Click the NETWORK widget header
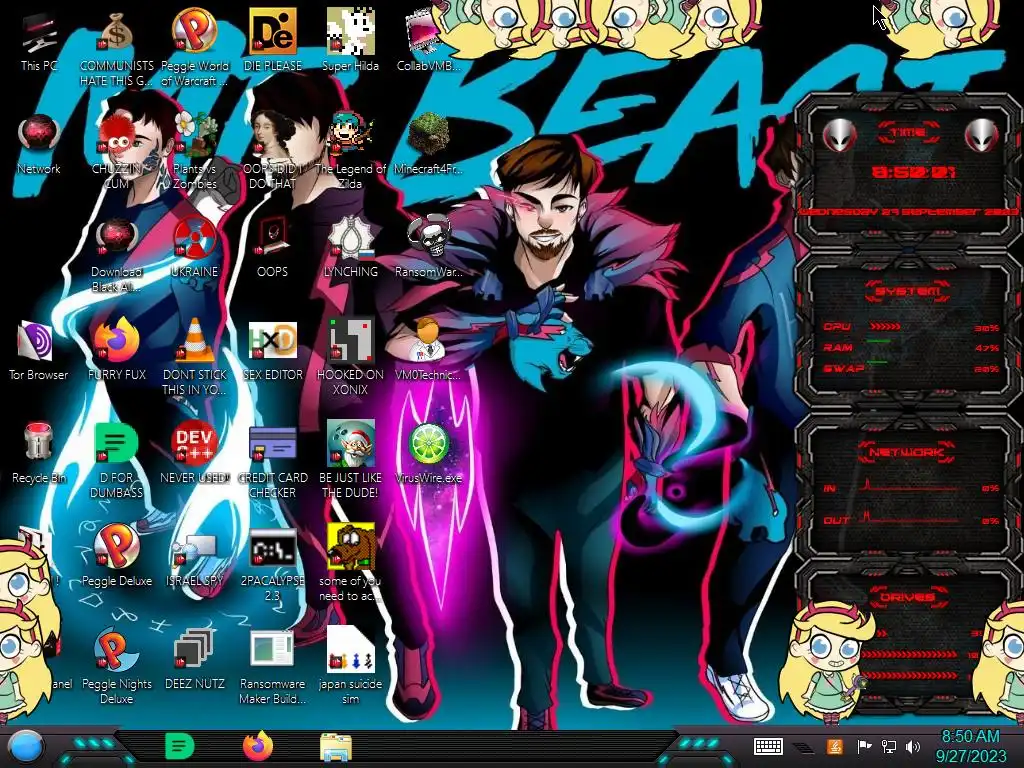 [907, 452]
